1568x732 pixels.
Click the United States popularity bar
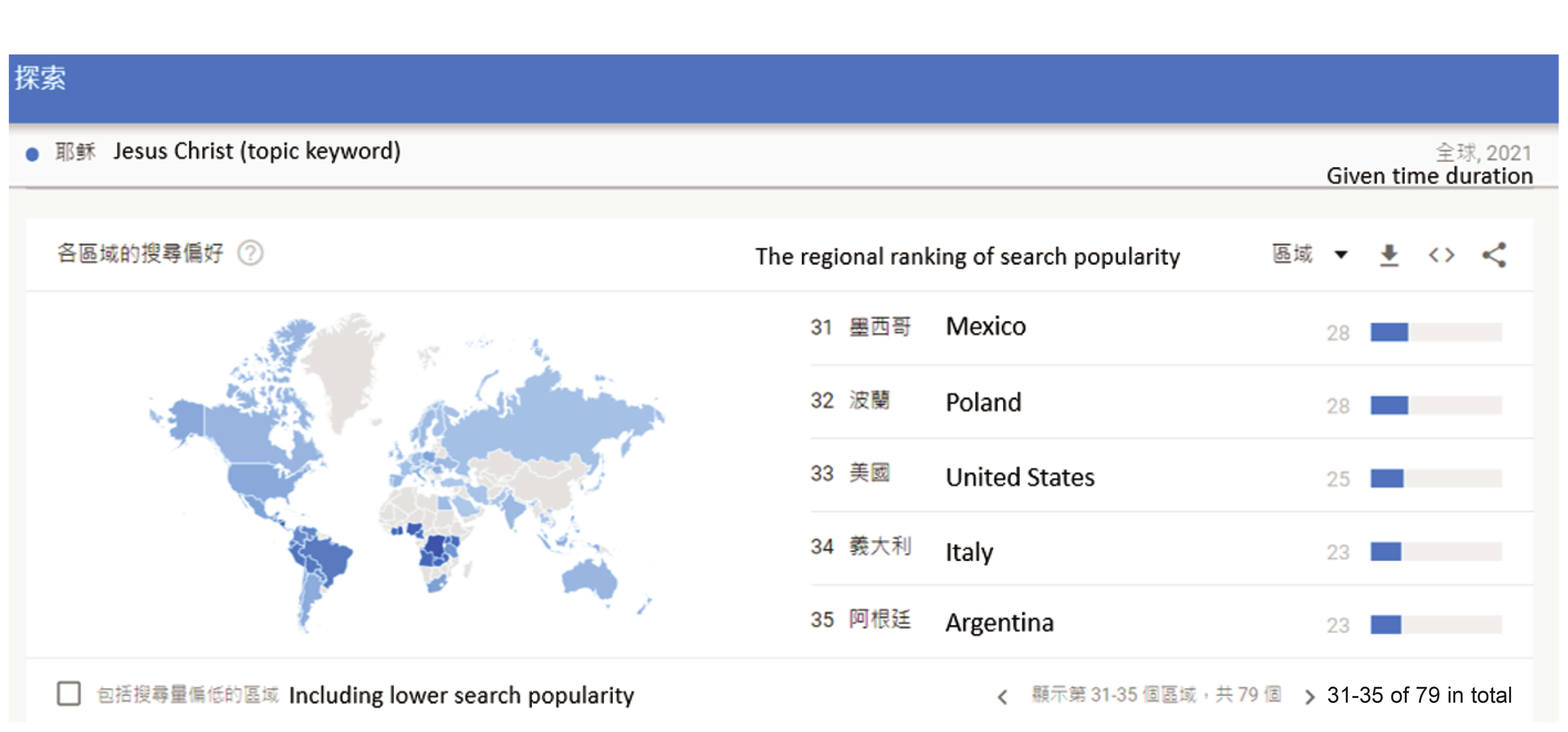click(x=1436, y=478)
